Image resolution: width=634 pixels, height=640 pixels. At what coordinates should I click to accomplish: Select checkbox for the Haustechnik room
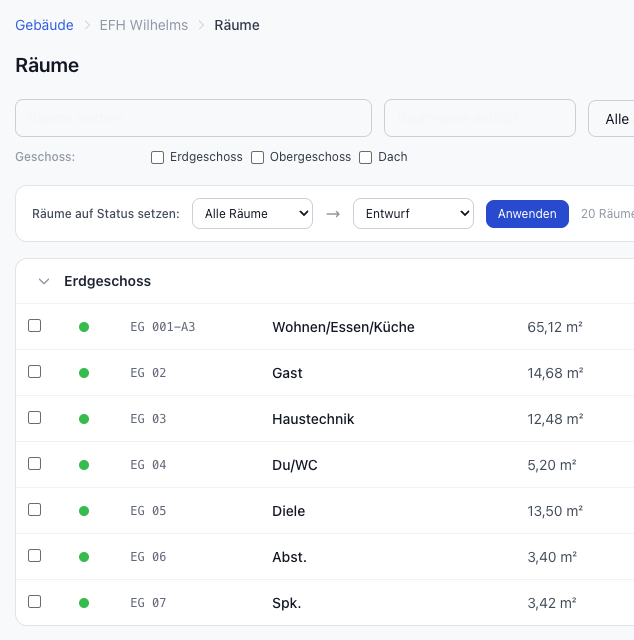coord(35,418)
